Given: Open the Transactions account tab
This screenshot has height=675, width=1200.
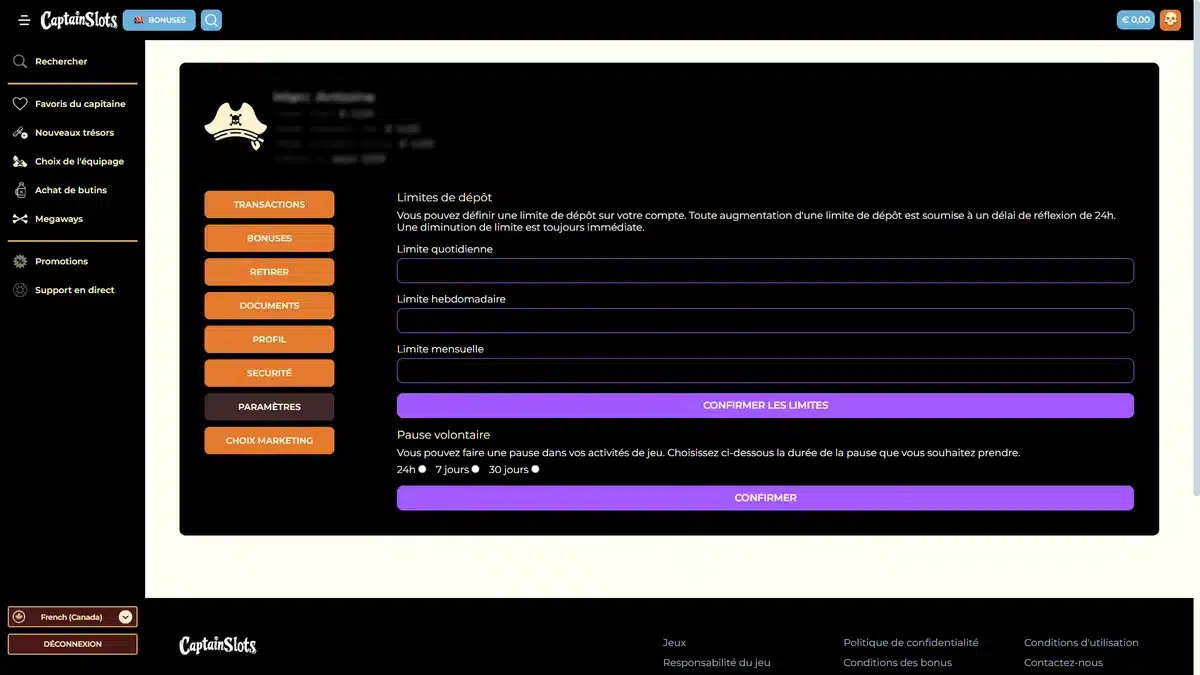Looking at the screenshot, I should (x=269, y=205).
